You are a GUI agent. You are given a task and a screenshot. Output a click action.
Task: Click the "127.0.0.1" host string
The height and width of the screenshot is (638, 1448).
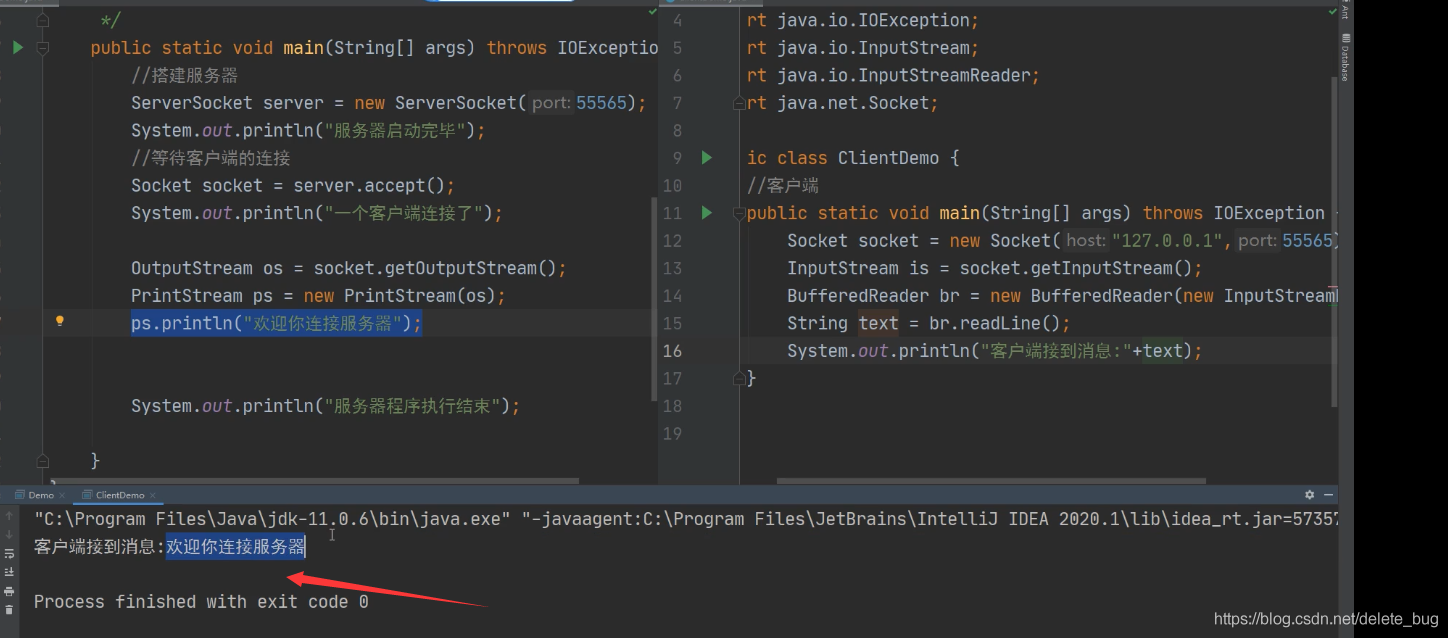[1169, 240]
